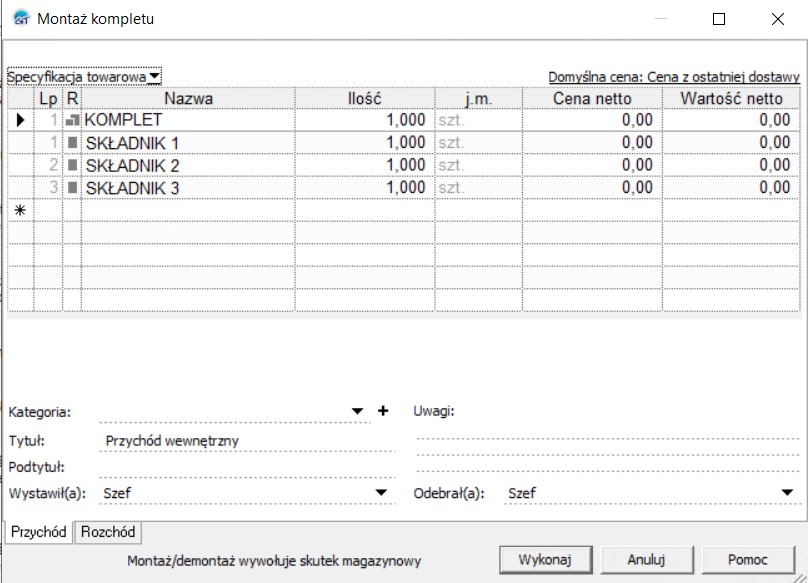The width and height of the screenshot is (808, 583).
Task: Expand the Kategoria dropdown list
Action: point(359,411)
